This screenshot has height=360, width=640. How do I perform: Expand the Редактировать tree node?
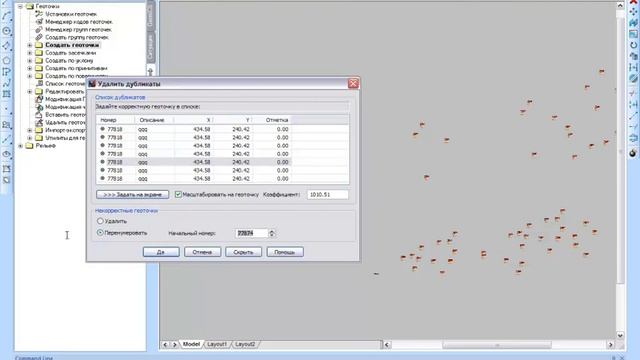coord(30,91)
